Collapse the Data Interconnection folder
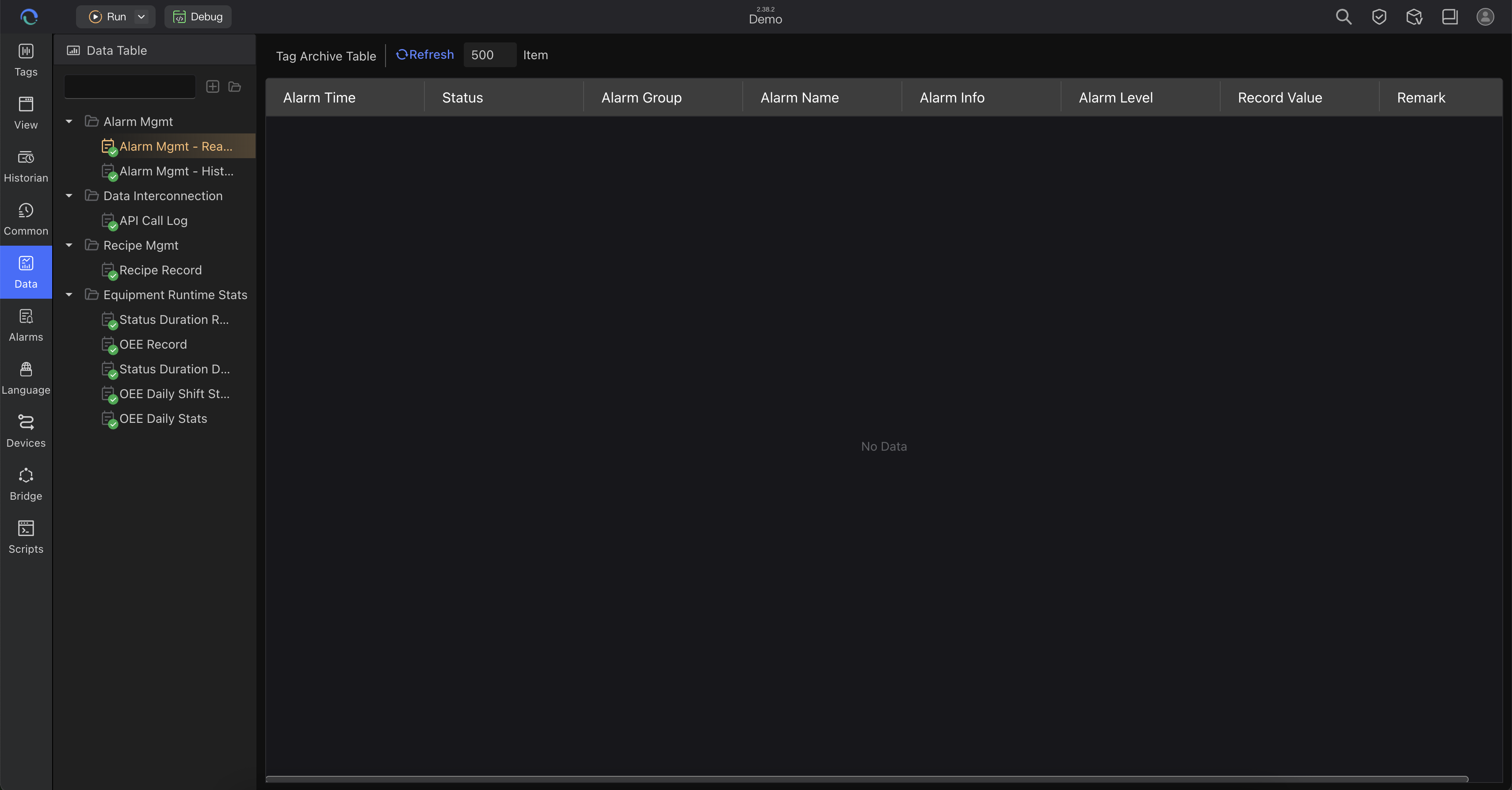This screenshot has height=790, width=1512. coord(69,195)
